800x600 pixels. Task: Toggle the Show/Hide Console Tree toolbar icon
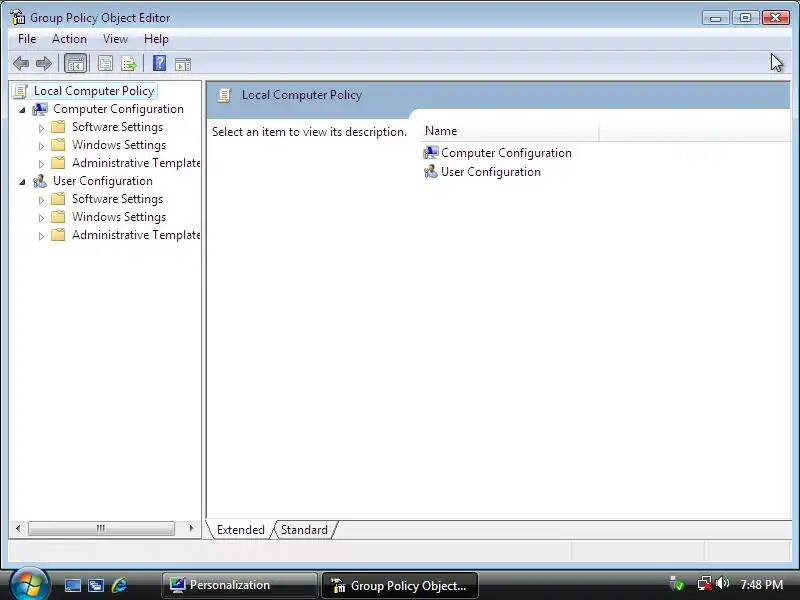pos(76,64)
